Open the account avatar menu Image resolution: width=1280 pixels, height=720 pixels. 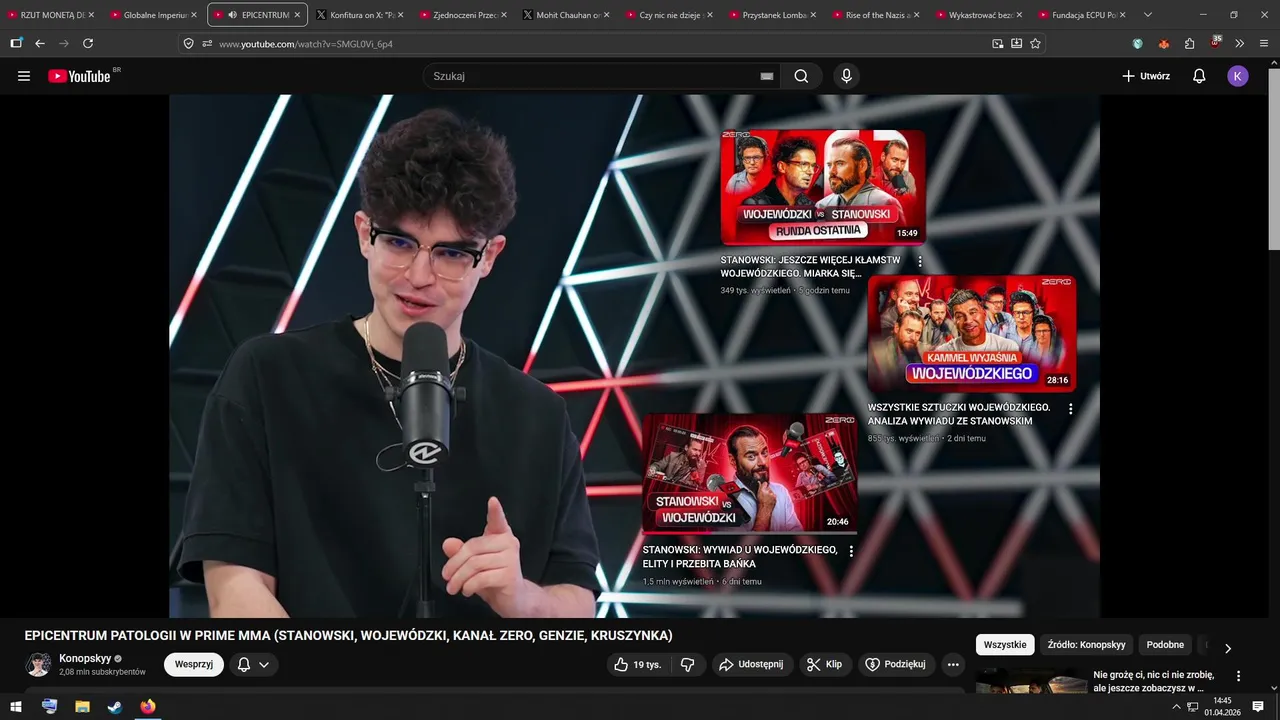click(x=1238, y=76)
